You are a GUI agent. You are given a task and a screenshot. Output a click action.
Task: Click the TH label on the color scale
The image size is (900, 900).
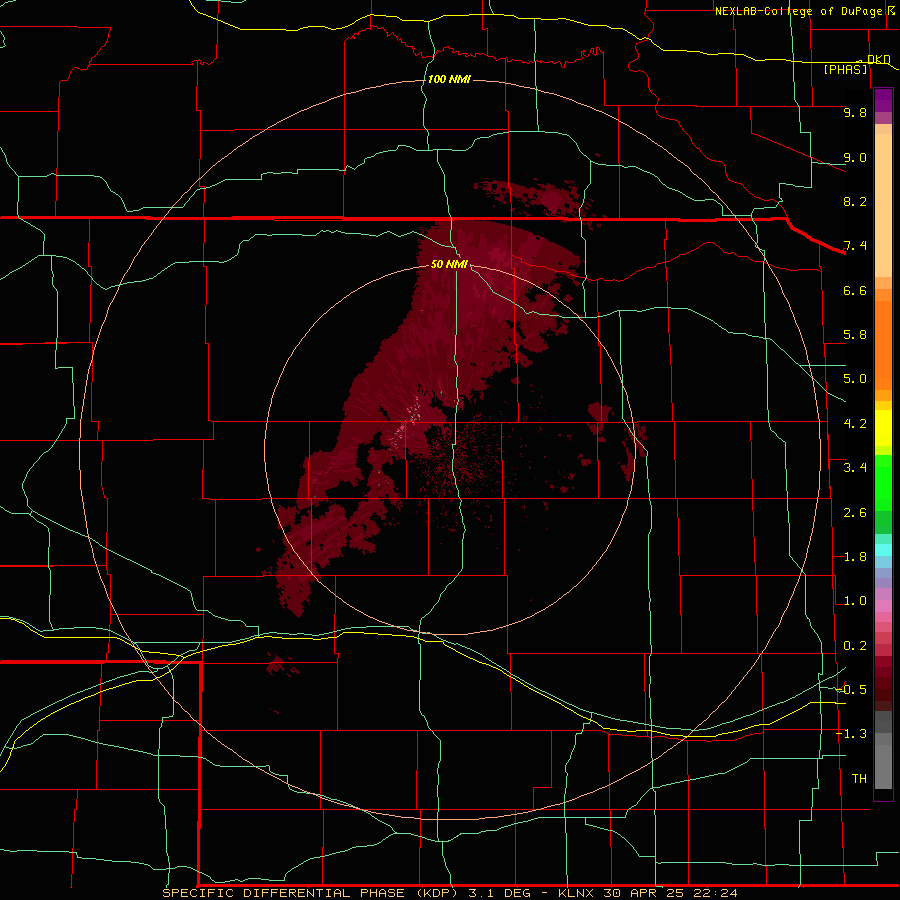(859, 779)
